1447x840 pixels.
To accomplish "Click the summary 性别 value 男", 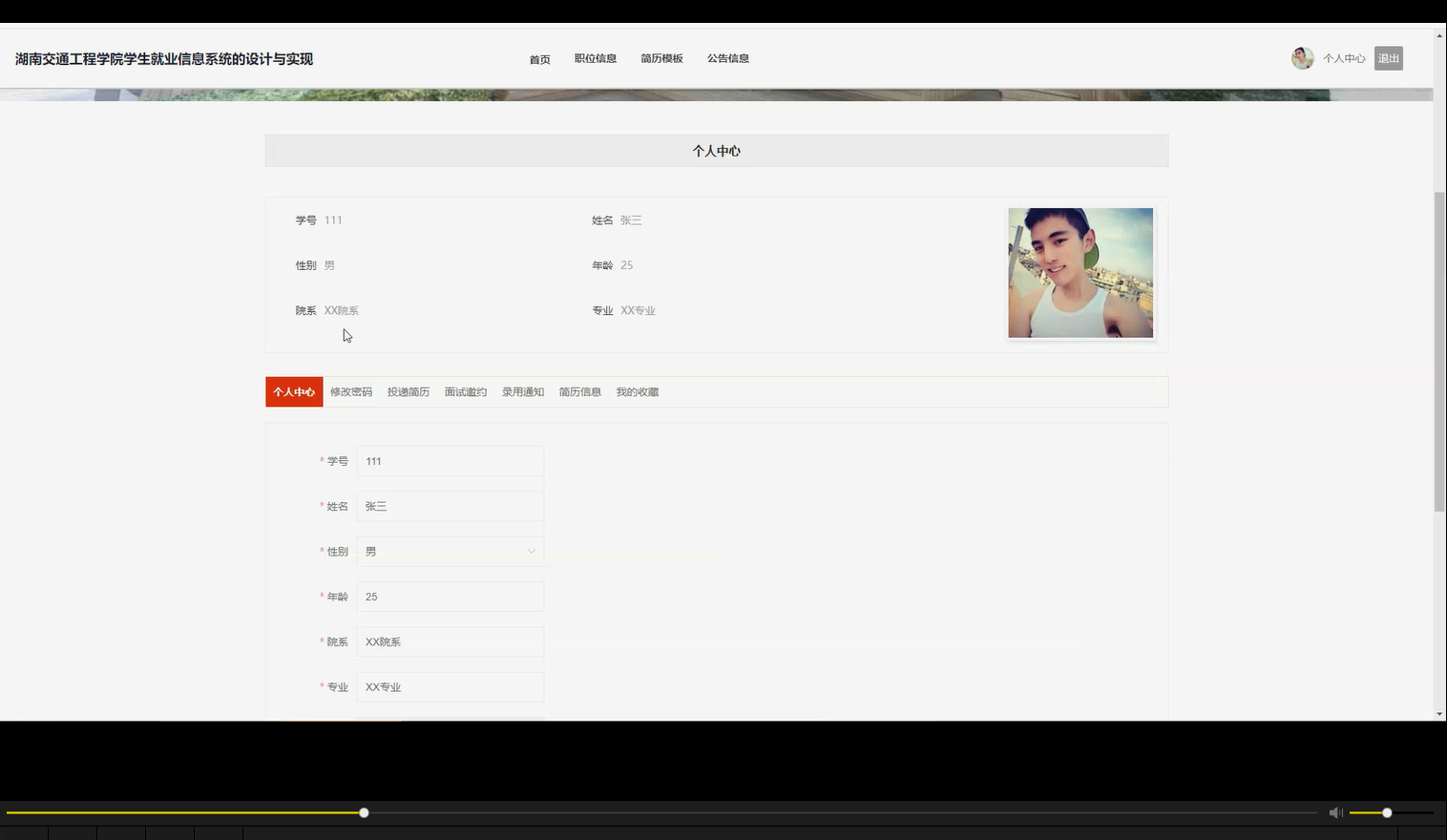I will click(329, 265).
